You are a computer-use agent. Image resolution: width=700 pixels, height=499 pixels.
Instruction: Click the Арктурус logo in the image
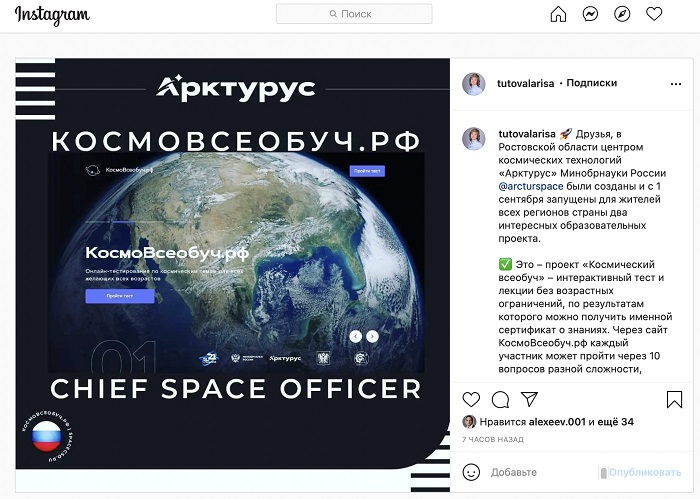[x=236, y=88]
